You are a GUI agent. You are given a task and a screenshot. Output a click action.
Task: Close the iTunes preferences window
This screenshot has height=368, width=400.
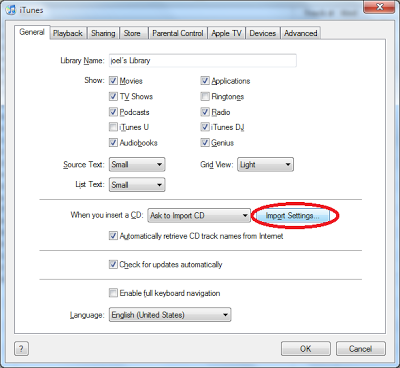pos(379,7)
